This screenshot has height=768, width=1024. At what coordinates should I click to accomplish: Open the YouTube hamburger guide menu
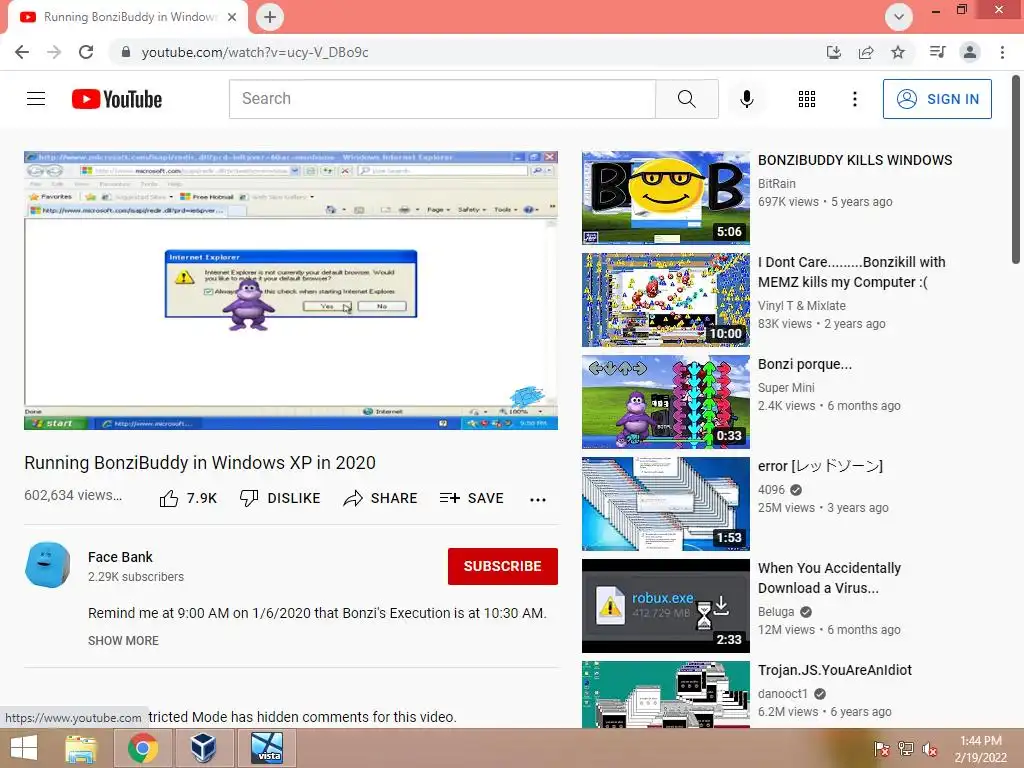(36, 99)
